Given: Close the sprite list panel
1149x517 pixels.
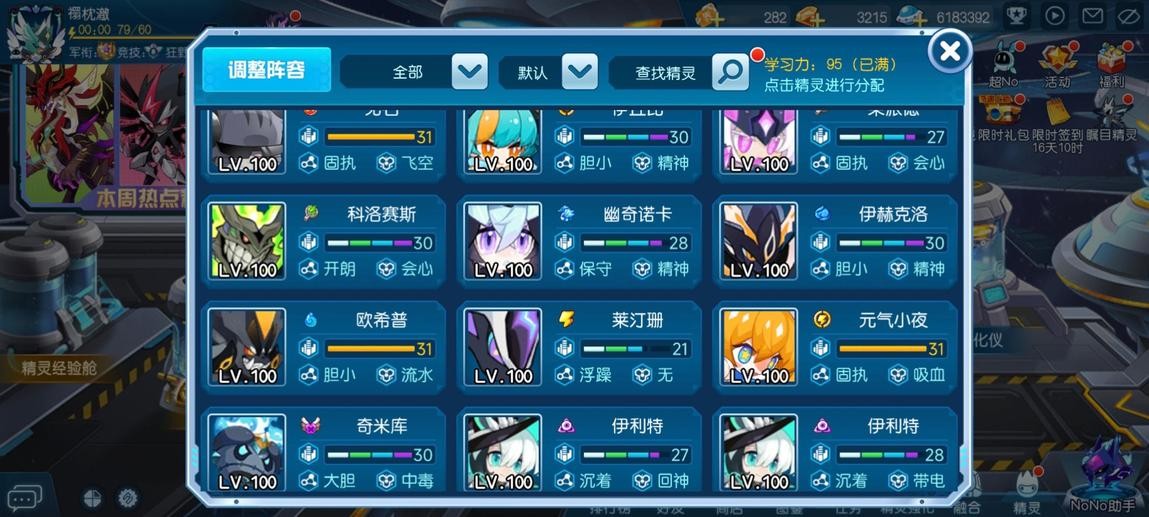Looking at the screenshot, I should click(x=950, y=51).
